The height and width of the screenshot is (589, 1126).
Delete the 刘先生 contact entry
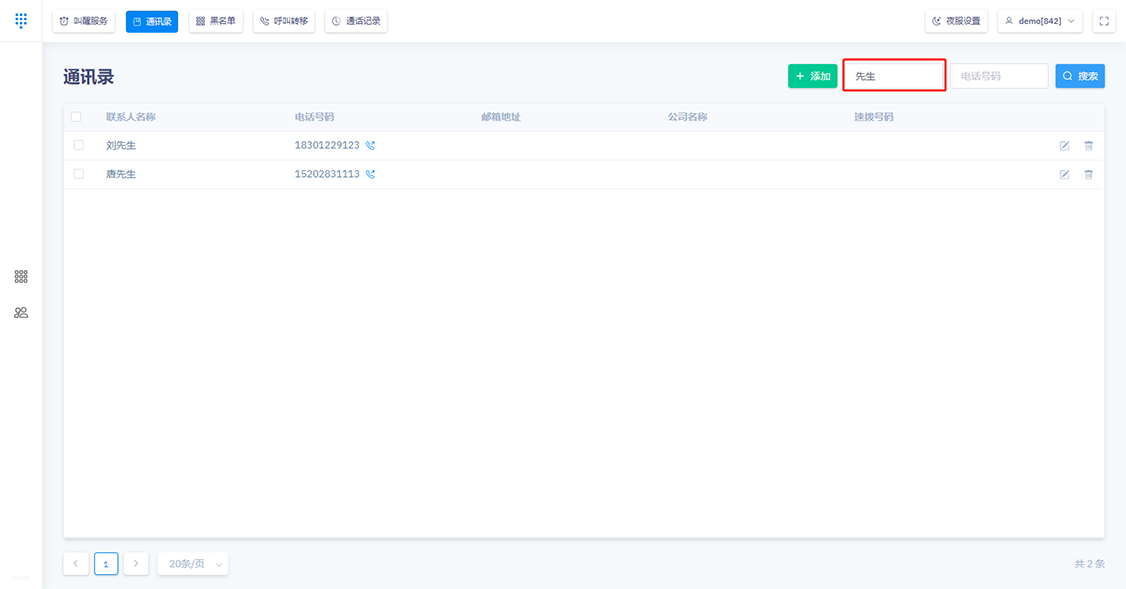[1089, 146]
